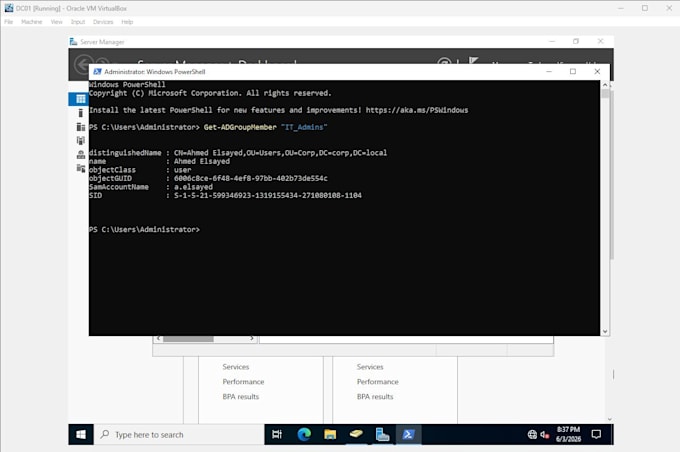Click the left arrow of horizontal scrollbar
This screenshot has height=452, width=680.
pos(159,338)
